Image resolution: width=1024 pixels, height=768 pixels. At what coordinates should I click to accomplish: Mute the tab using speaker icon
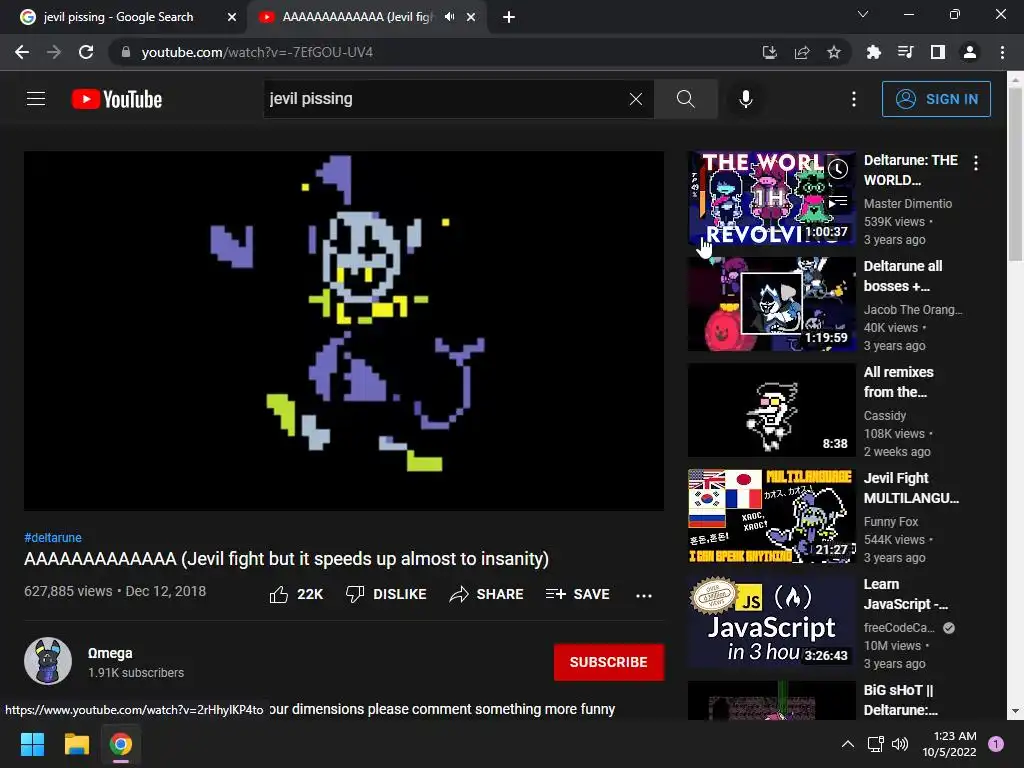[x=449, y=17]
